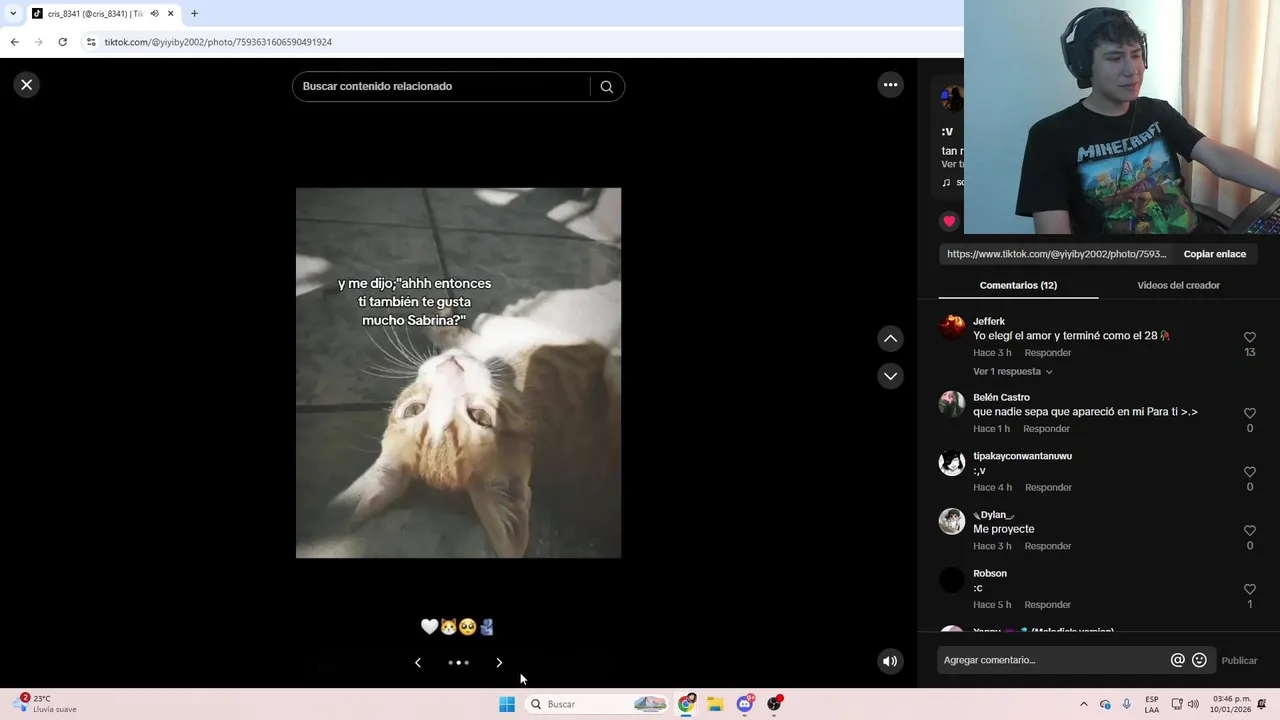
Task: Reply to tipakayconwantanuwu's comment
Action: [x=1048, y=488]
